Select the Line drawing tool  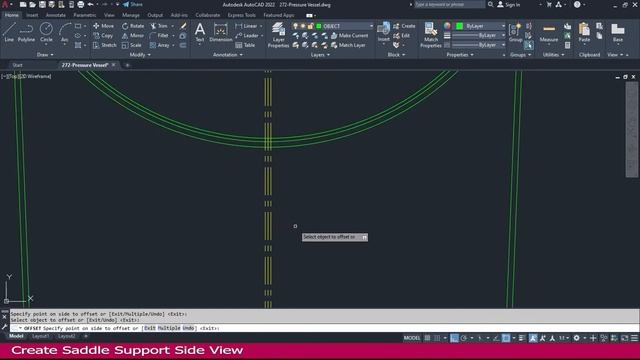point(9,32)
